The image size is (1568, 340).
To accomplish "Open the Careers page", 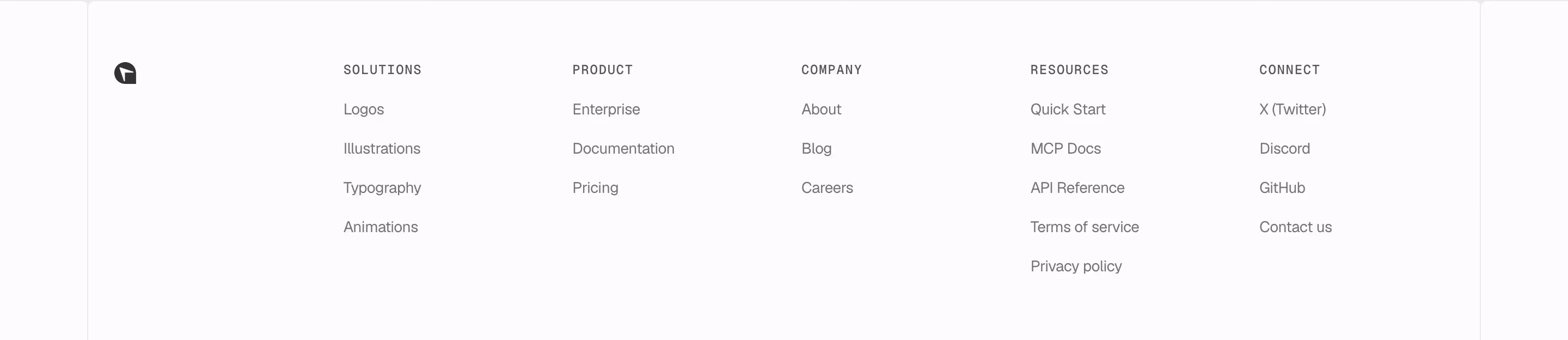I will pyautogui.click(x=827, y=189).
